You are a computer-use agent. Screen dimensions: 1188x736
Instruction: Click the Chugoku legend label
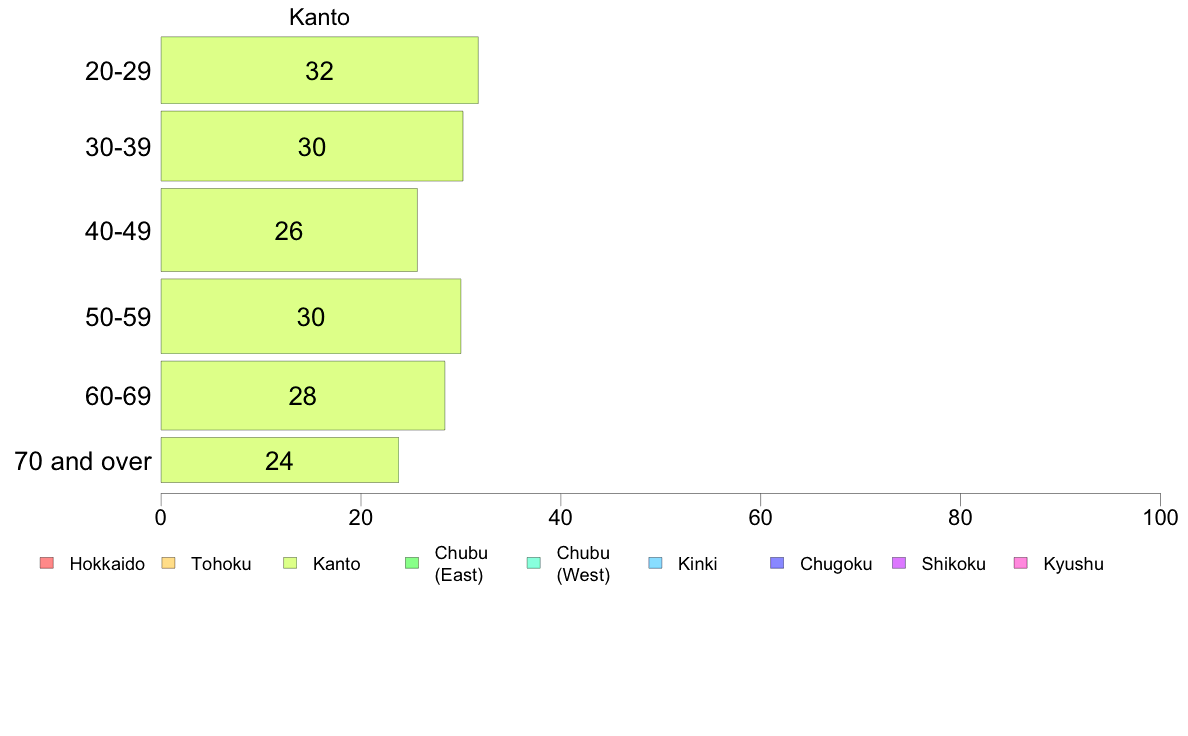[x=836, y=564]
